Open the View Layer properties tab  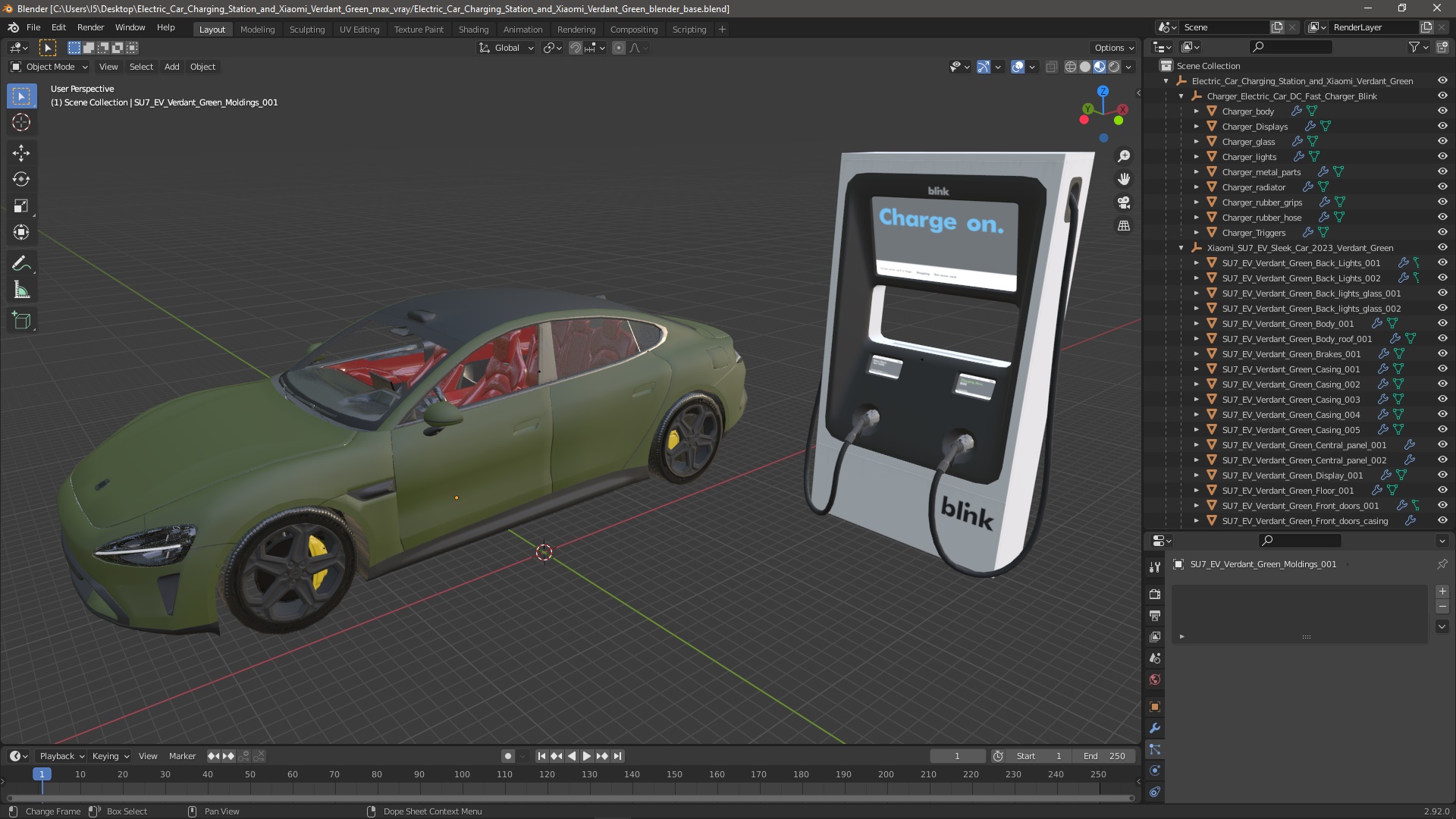pyautogui.click(x=1155, y=637)
